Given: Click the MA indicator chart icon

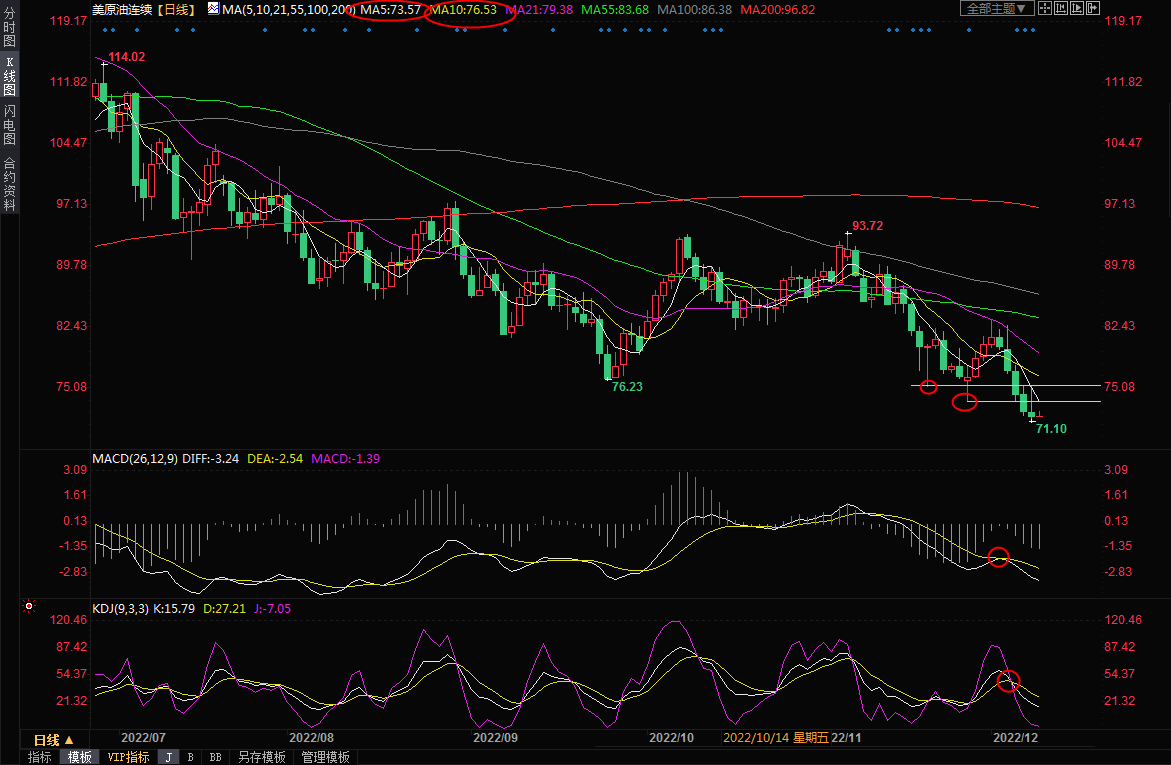Looking at the screenshot, I should [214, 8].
